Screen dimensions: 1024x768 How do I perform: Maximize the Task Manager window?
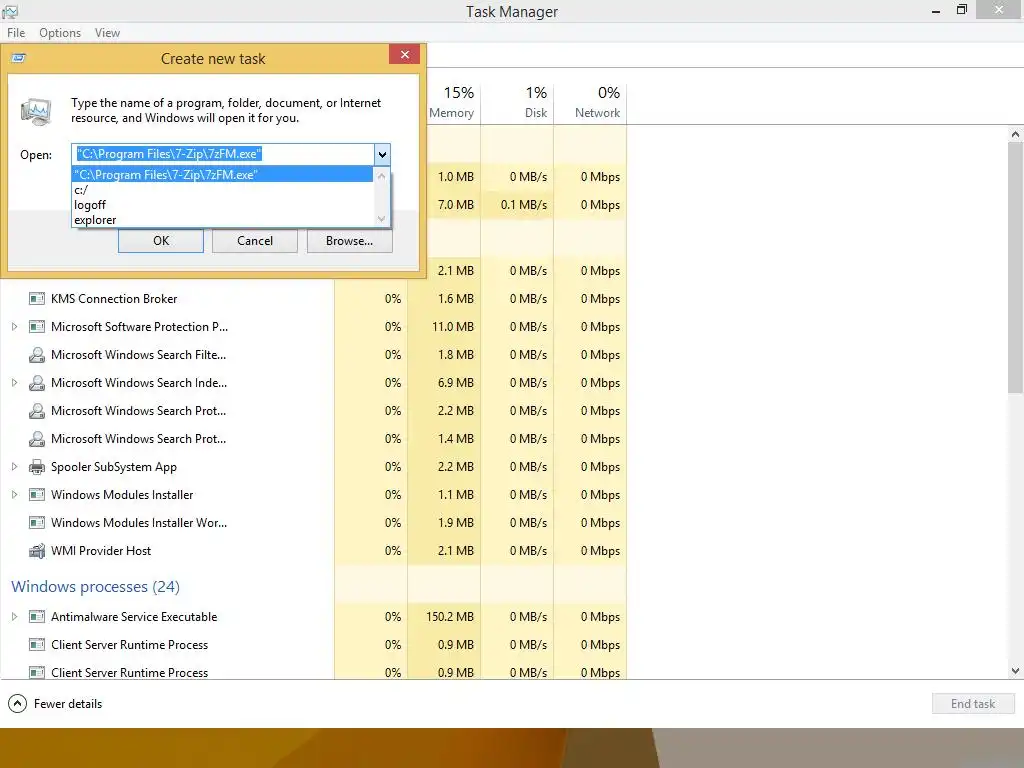click(x=961, y=10)
